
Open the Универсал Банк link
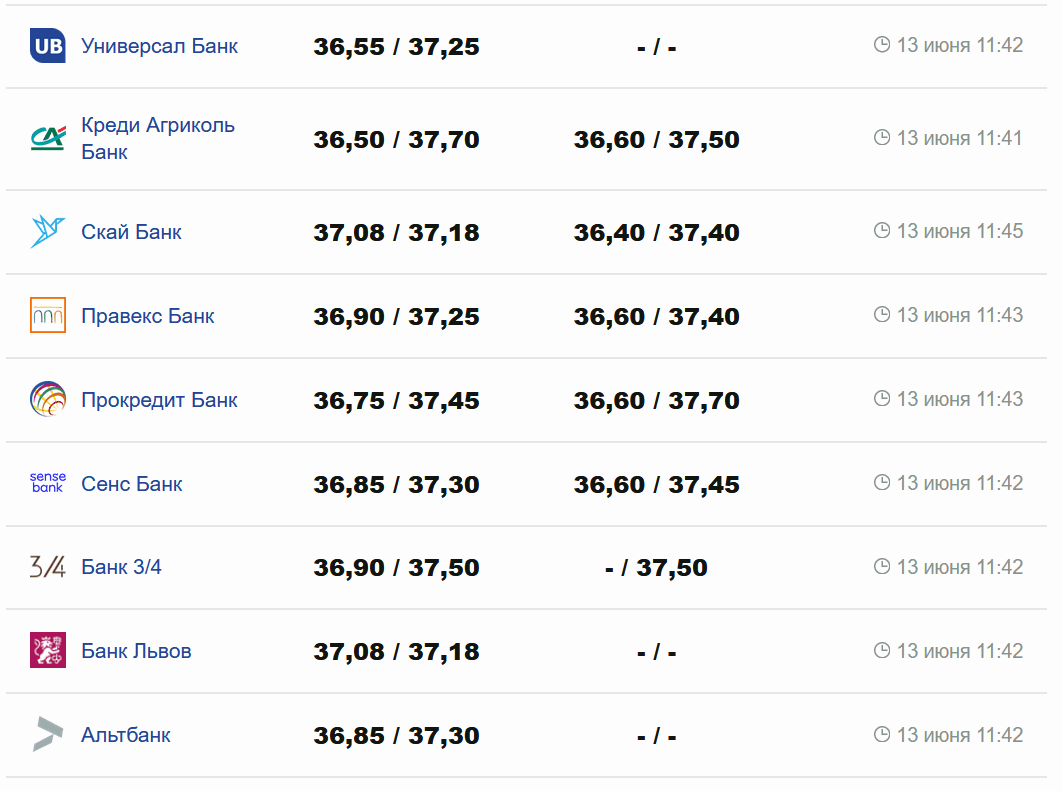click(x=159, y=46)
